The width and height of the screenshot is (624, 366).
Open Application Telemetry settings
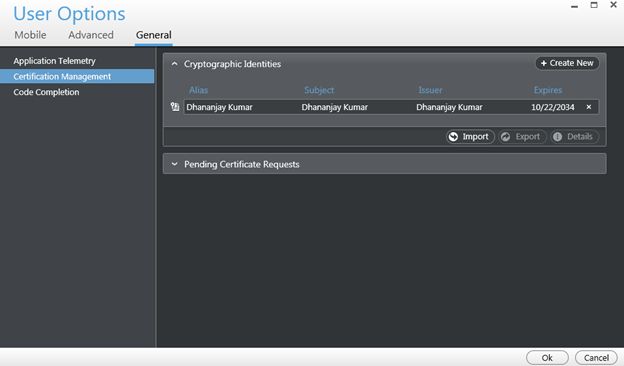[55, 61]
